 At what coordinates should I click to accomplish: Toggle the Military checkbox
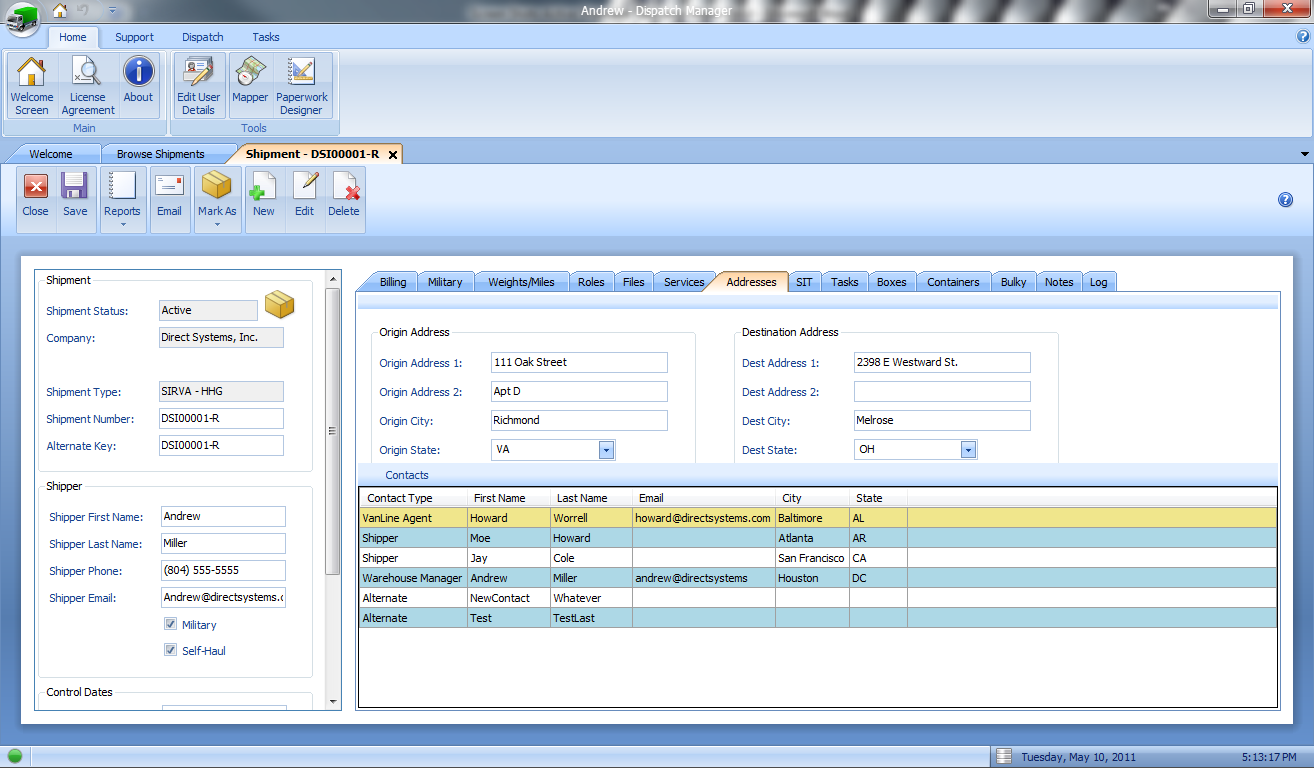pyautogui.click(x=171, y=625)
